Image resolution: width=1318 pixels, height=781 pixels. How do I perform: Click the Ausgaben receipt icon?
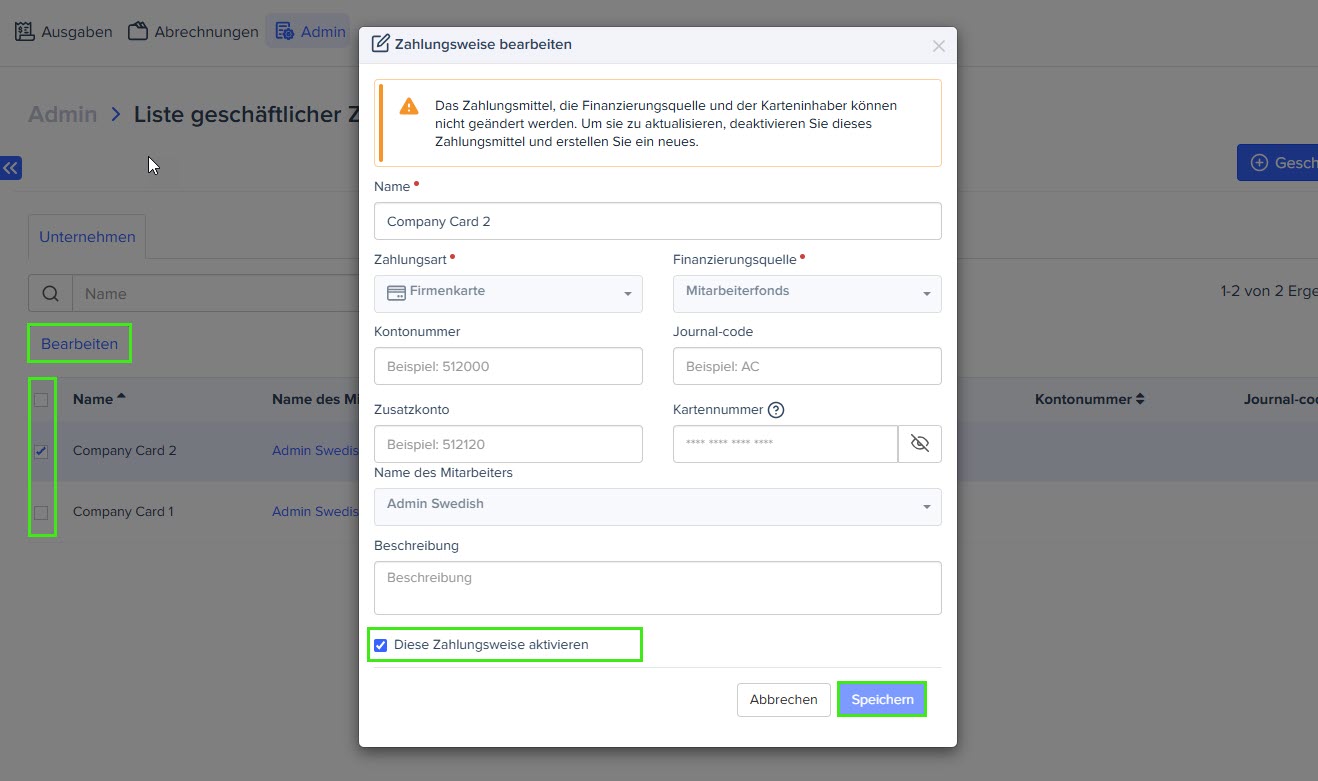[x=25, y=31]
